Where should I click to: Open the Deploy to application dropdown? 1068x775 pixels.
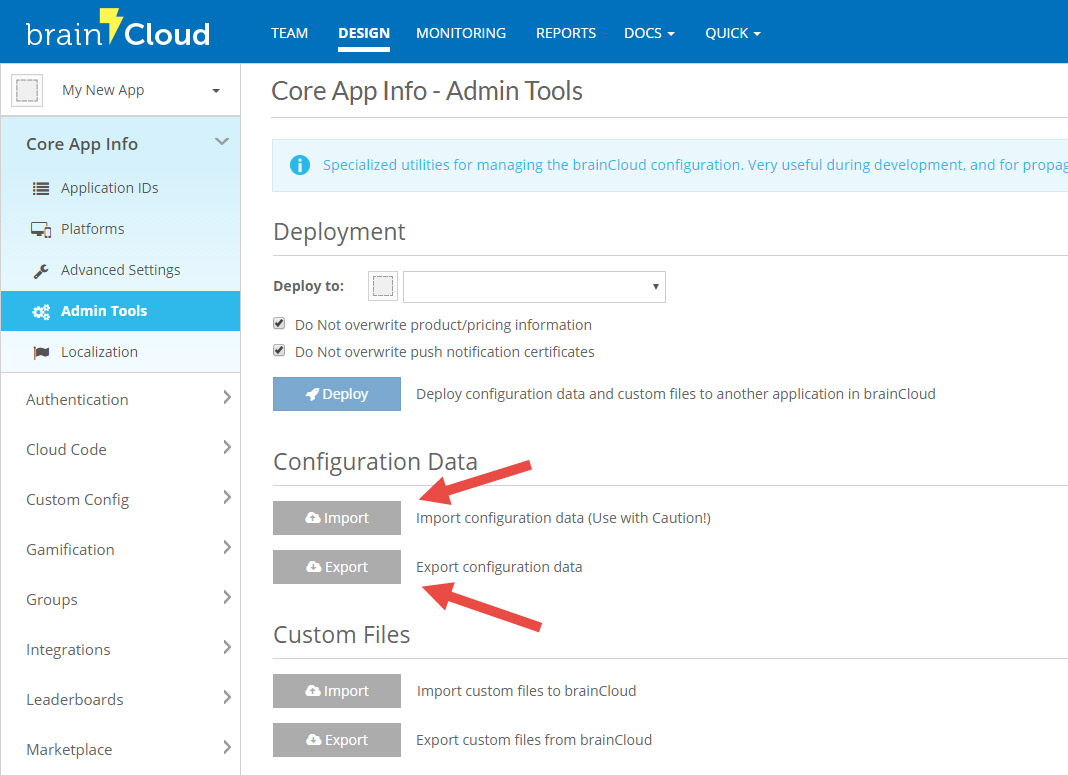(x=534, y=286)
